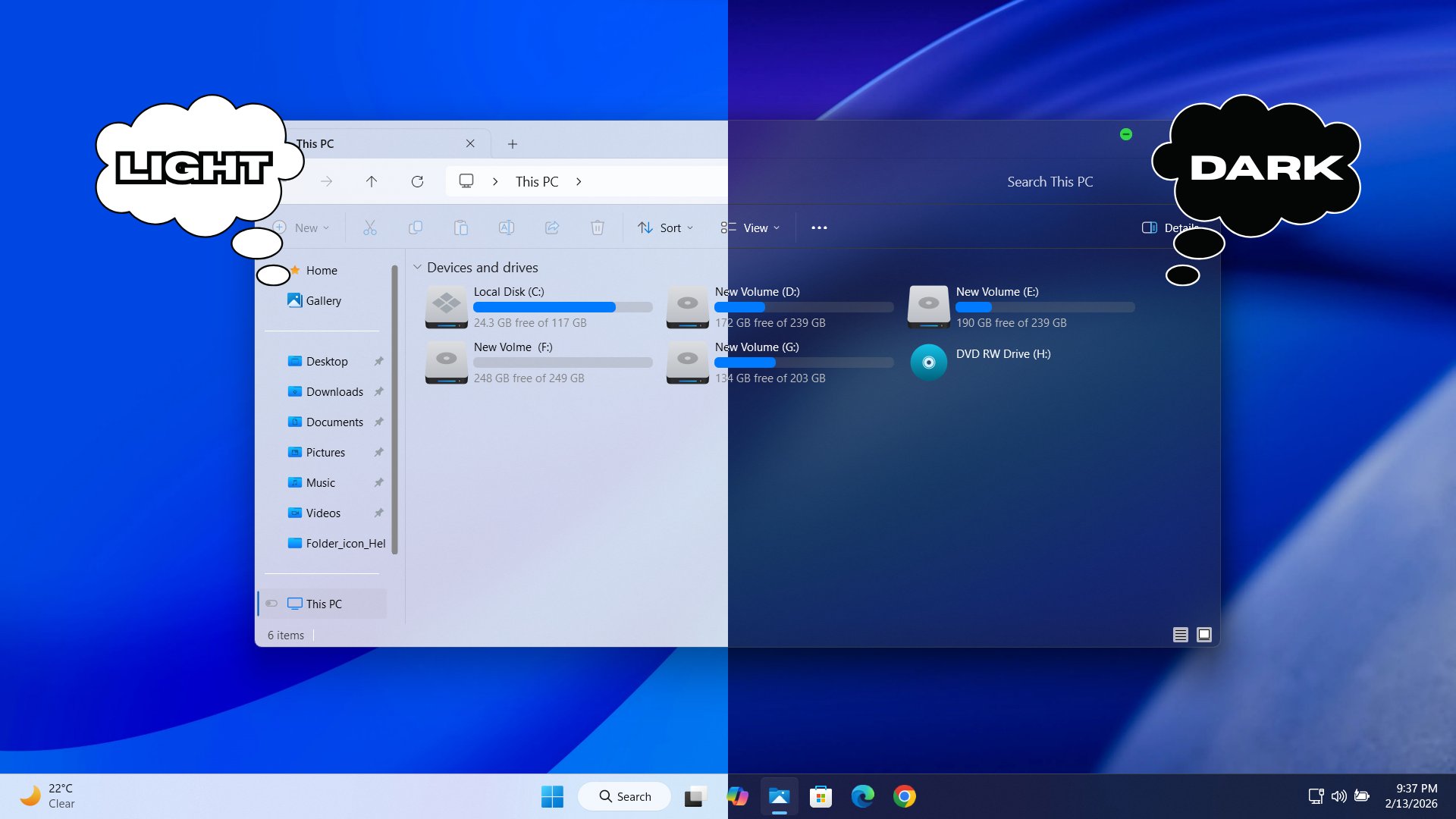Click the Rename icon in toolbar
Viewport: 1456px width, 819px height.
point(506,227)
